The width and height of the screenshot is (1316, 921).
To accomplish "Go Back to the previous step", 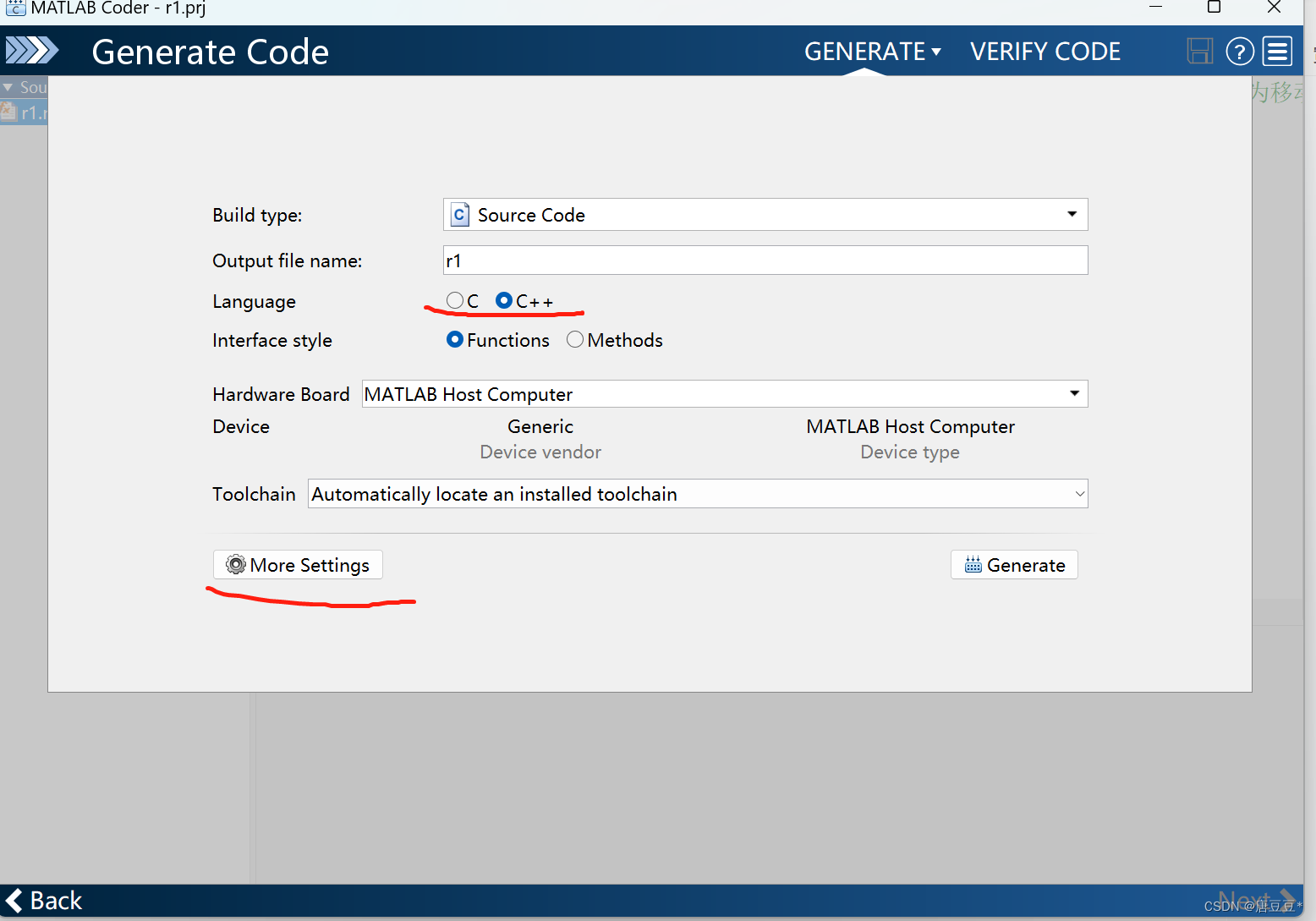I will coord(44,900).
